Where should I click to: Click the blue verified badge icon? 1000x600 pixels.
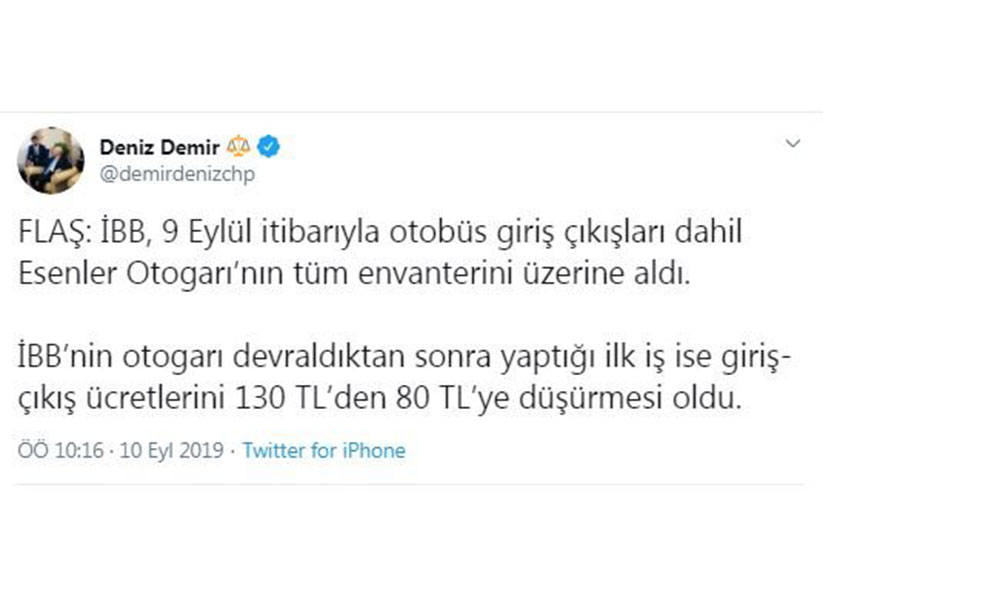pyautogui.click(x=269, y=147)
